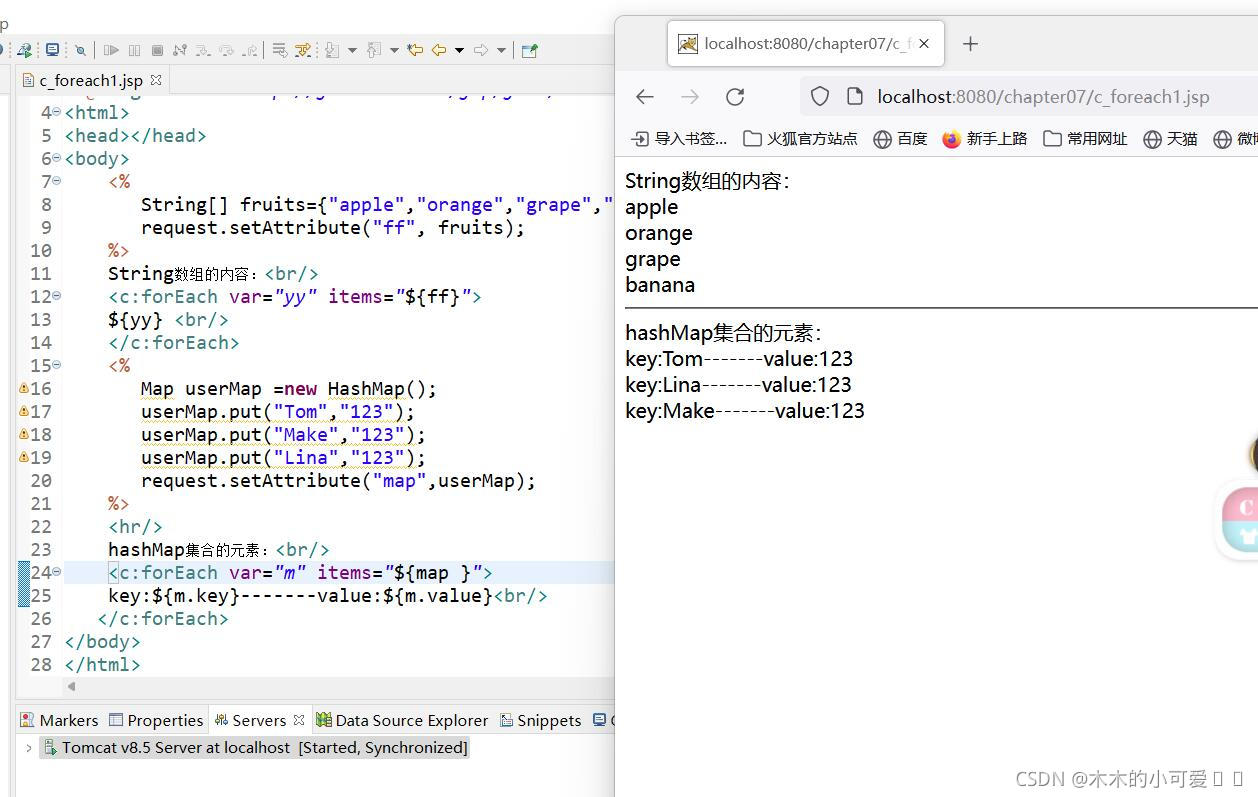Switch to the Properties tab
The image size is (1258, 797).
164,719
